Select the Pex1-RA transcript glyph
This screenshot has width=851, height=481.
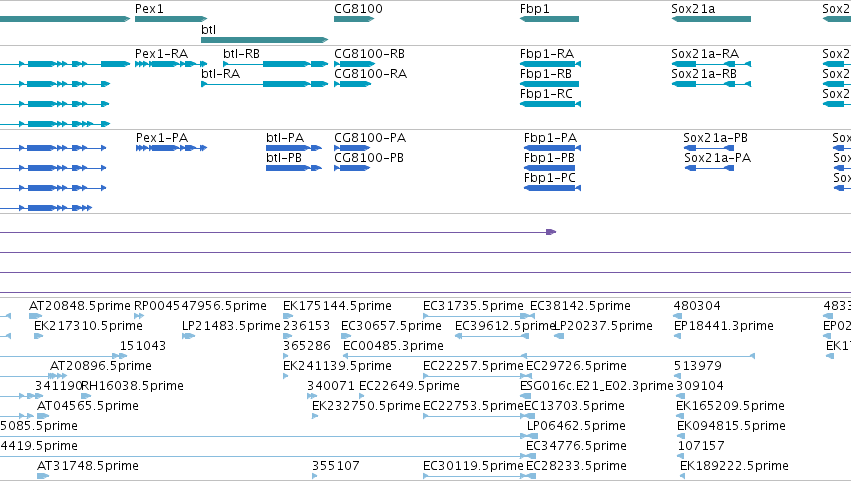[x=171, y=64]
